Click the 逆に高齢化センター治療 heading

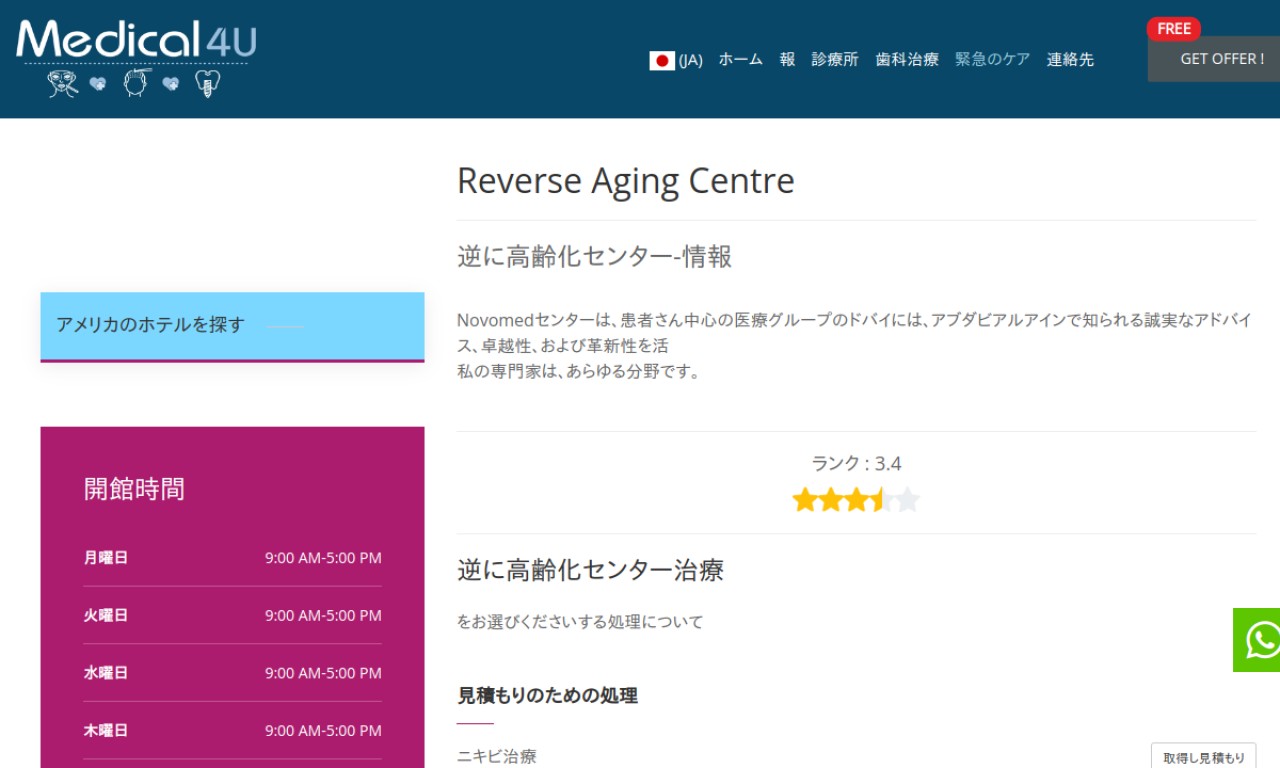coord(591,571)
